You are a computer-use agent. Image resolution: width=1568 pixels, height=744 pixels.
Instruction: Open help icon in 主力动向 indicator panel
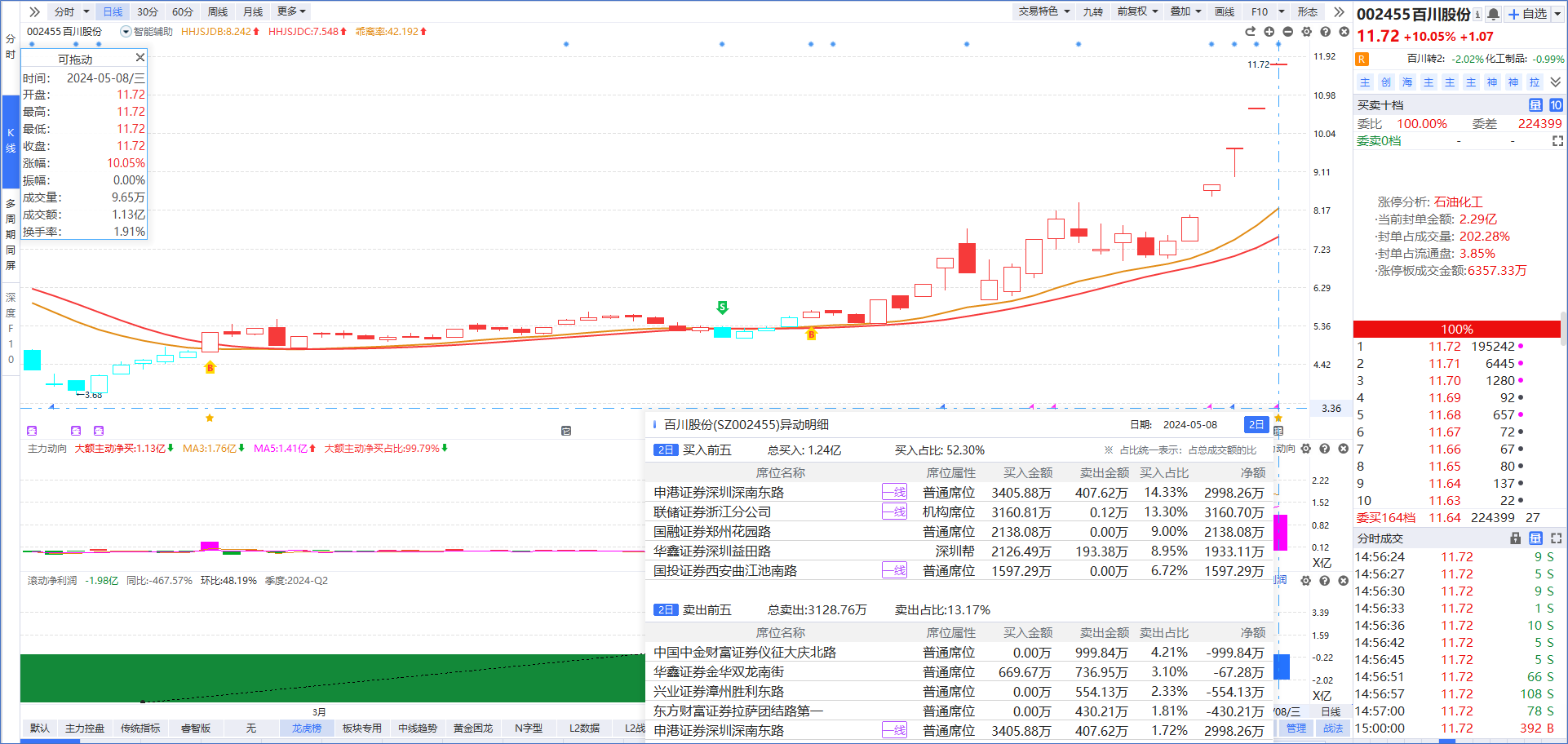tap(1325, 449)
